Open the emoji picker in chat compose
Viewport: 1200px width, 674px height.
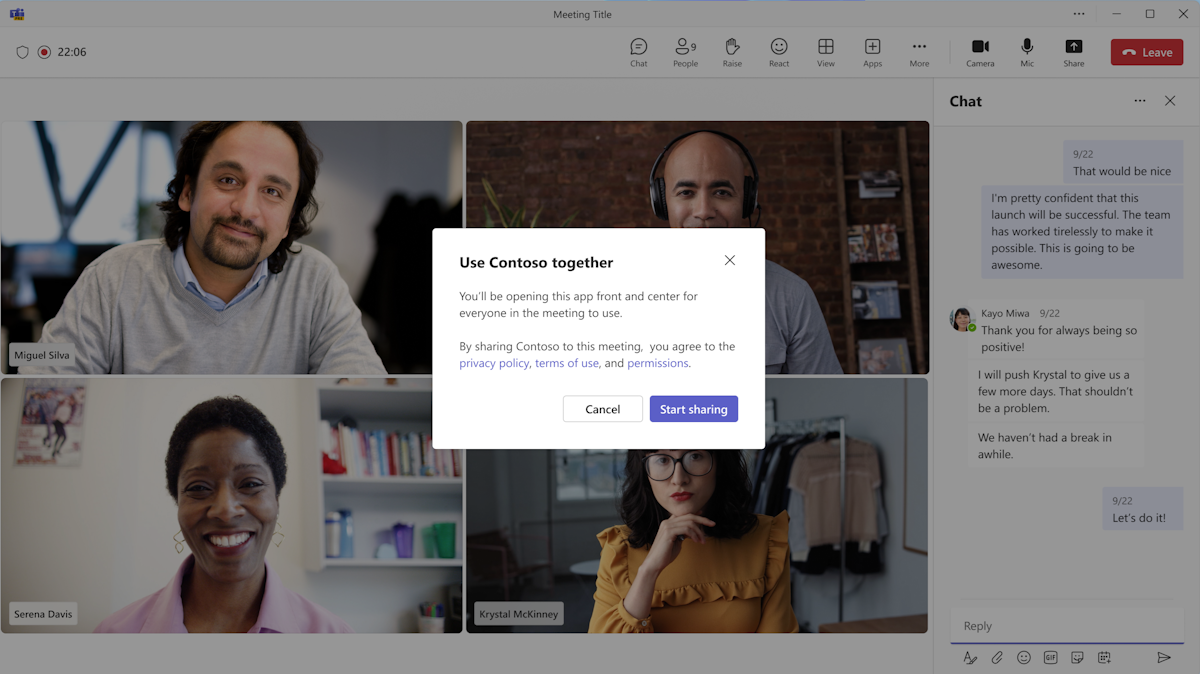1024,658
